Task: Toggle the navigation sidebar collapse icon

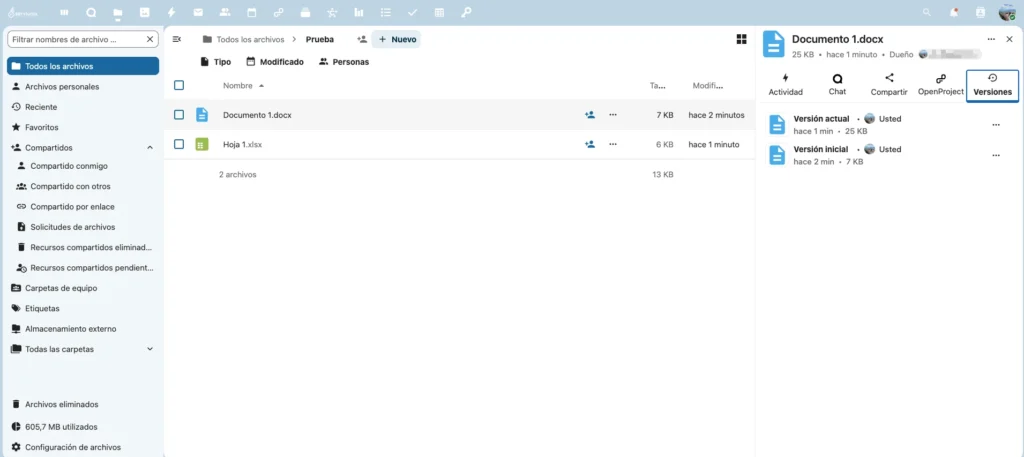Action: 176,39
